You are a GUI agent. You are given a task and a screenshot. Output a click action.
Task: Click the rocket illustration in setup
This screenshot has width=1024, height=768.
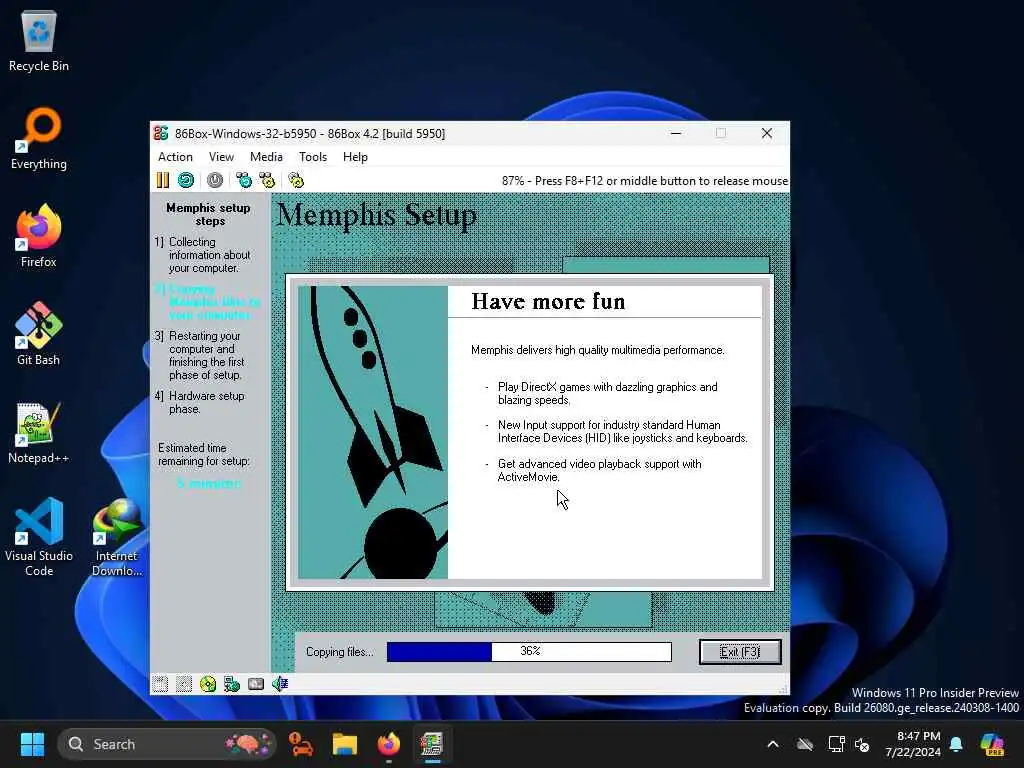[x=373, y=432]
